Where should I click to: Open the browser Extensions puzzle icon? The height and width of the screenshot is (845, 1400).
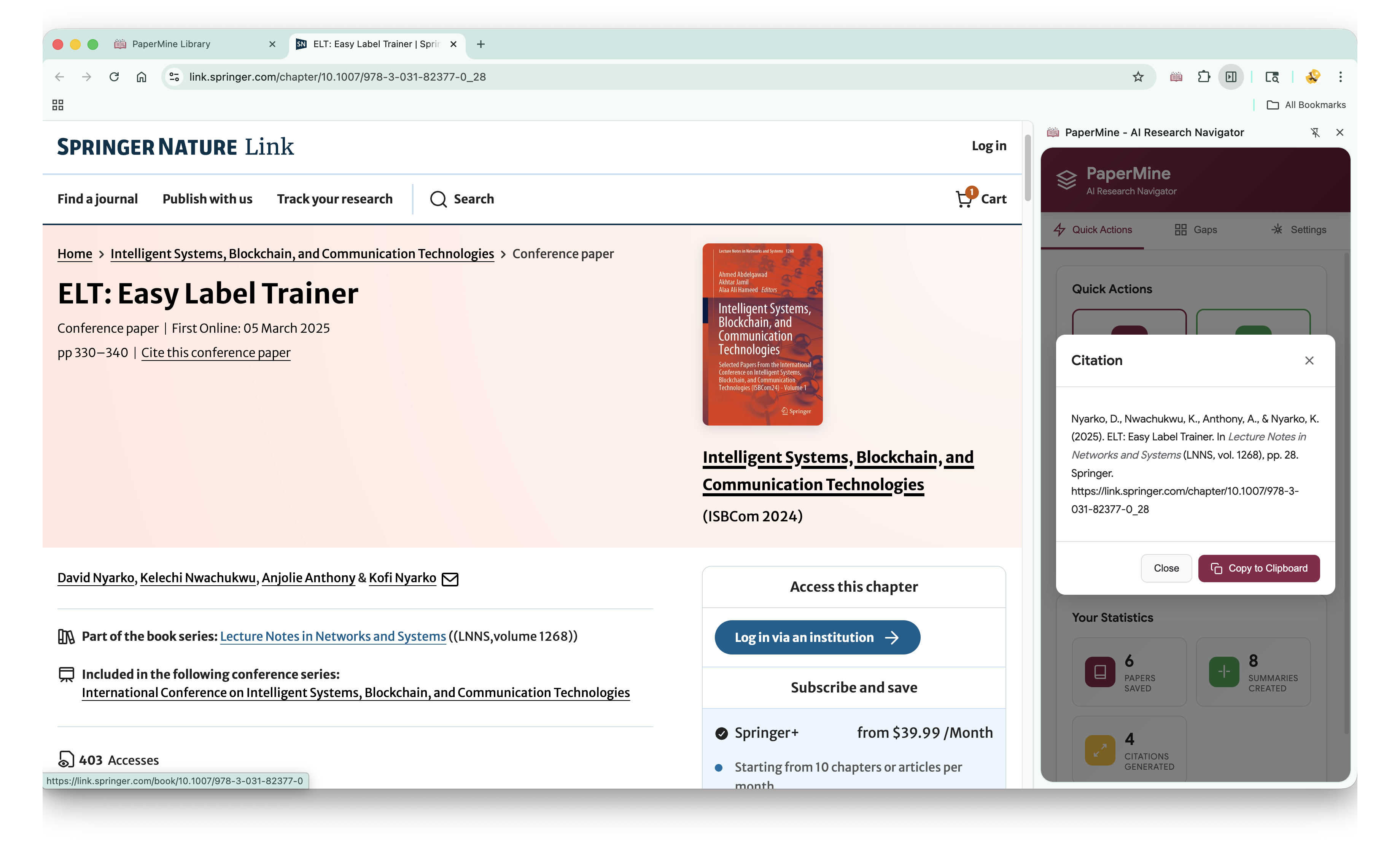[x=1203, y=77]
